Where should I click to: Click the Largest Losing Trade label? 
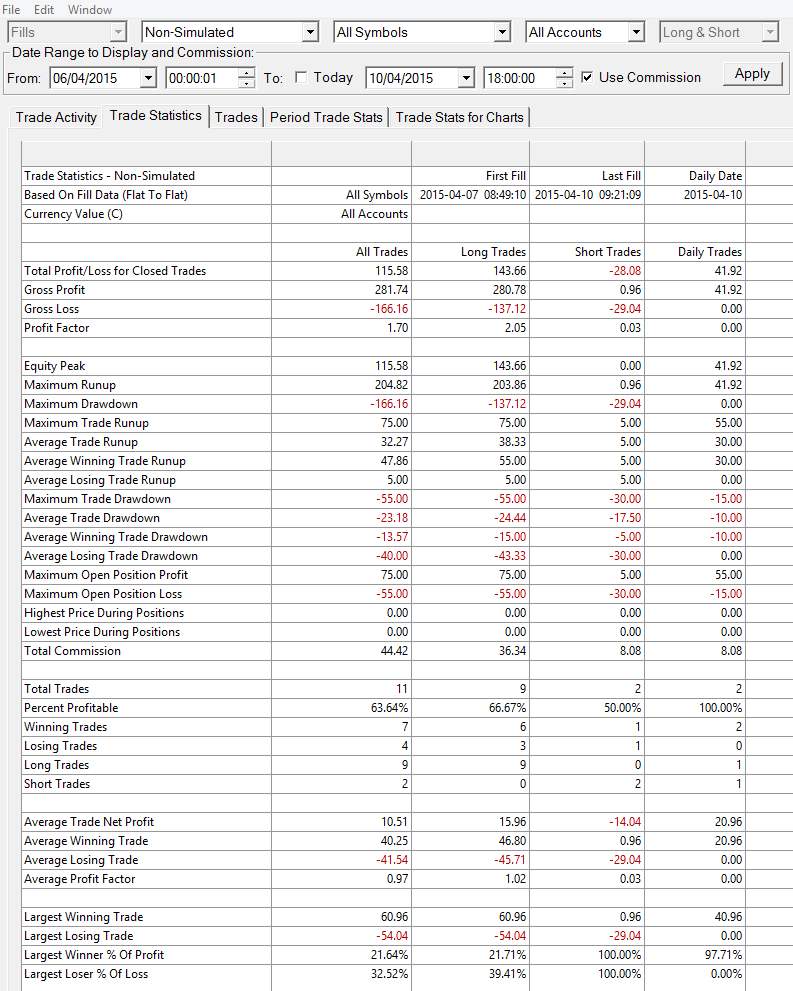pyautogui.click(x=78, y=936)
